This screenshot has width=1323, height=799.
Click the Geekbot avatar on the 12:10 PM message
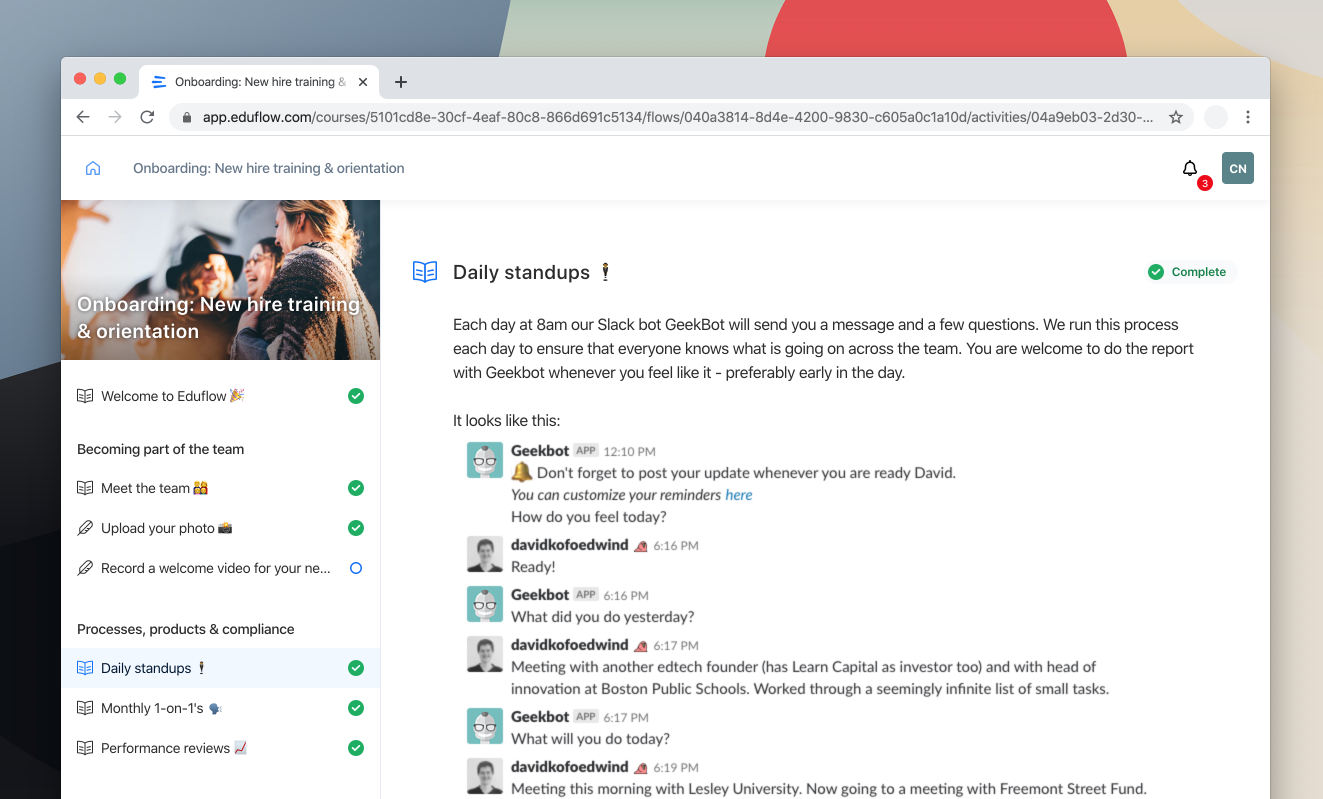[485, 460]
